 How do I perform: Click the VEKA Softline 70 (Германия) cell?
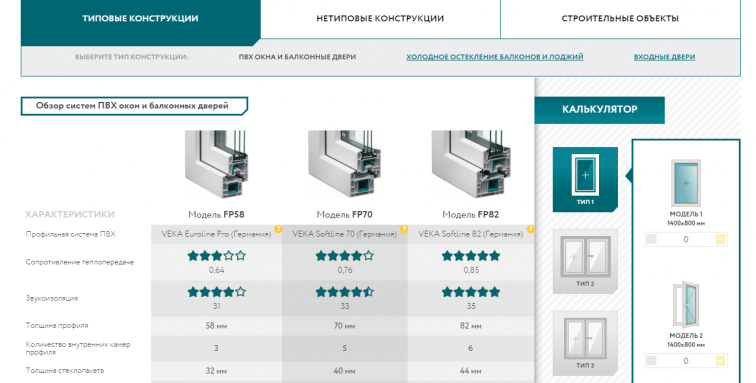pos(345,234)
